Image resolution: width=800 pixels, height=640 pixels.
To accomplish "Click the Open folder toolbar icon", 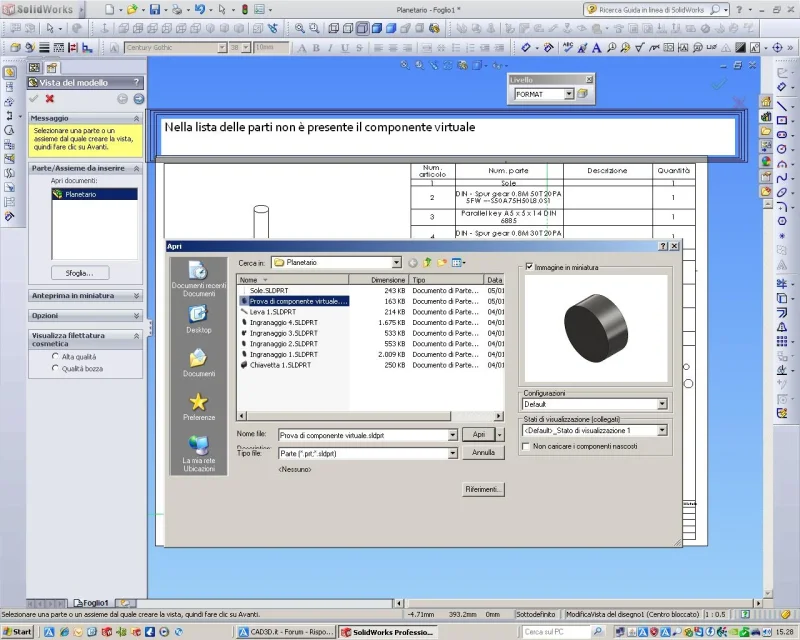I will pos(132,9).
